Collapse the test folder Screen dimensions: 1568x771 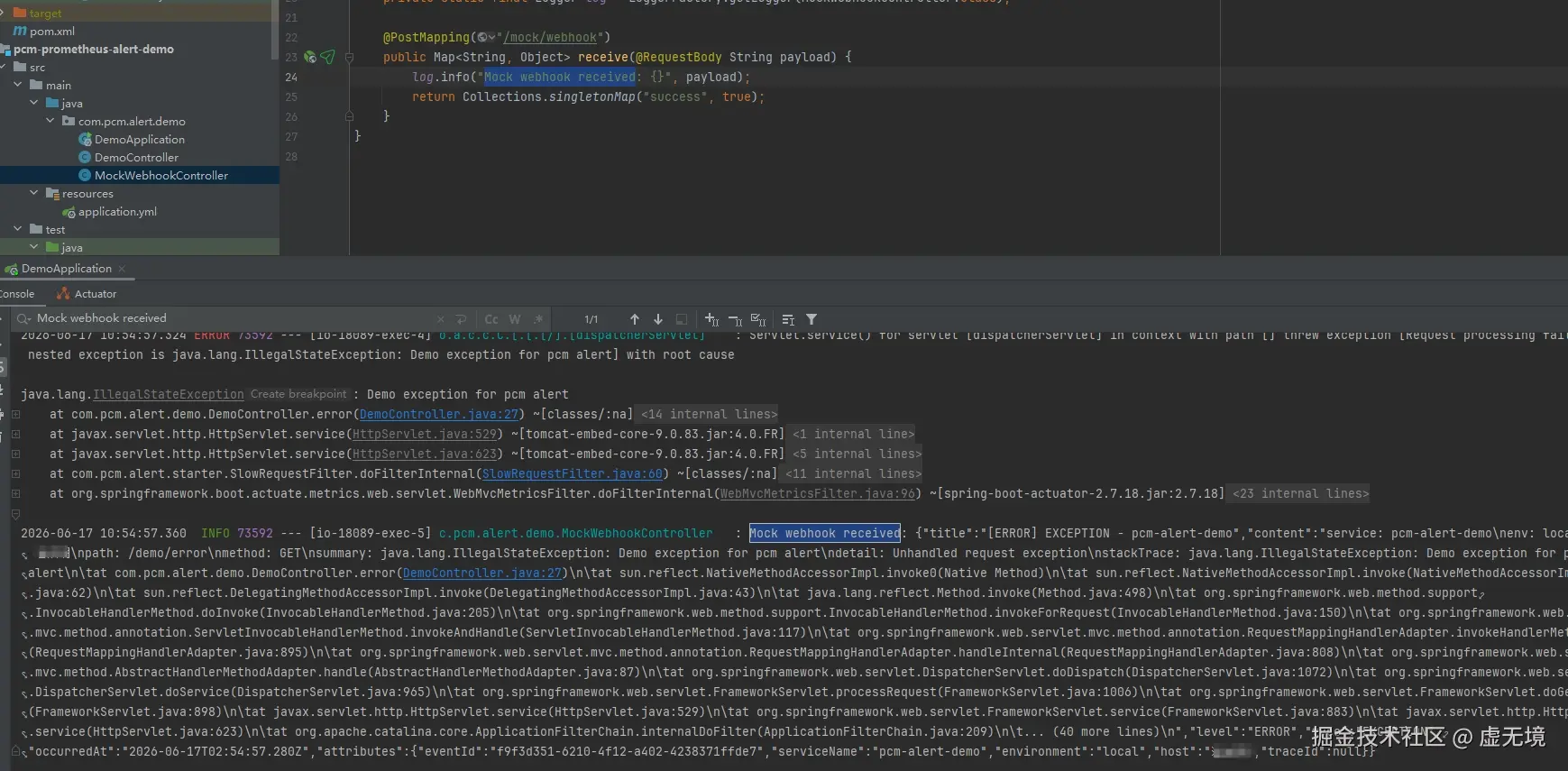point(18,229)
